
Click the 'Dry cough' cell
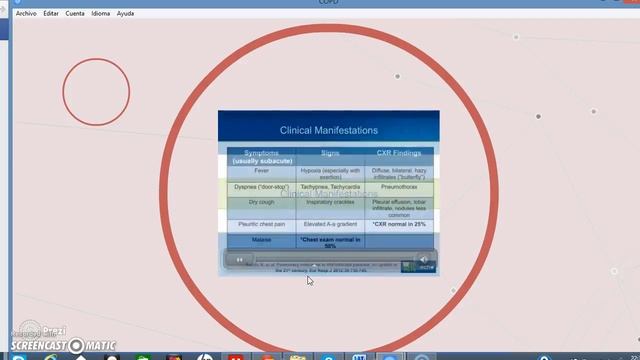coord(262,208)
